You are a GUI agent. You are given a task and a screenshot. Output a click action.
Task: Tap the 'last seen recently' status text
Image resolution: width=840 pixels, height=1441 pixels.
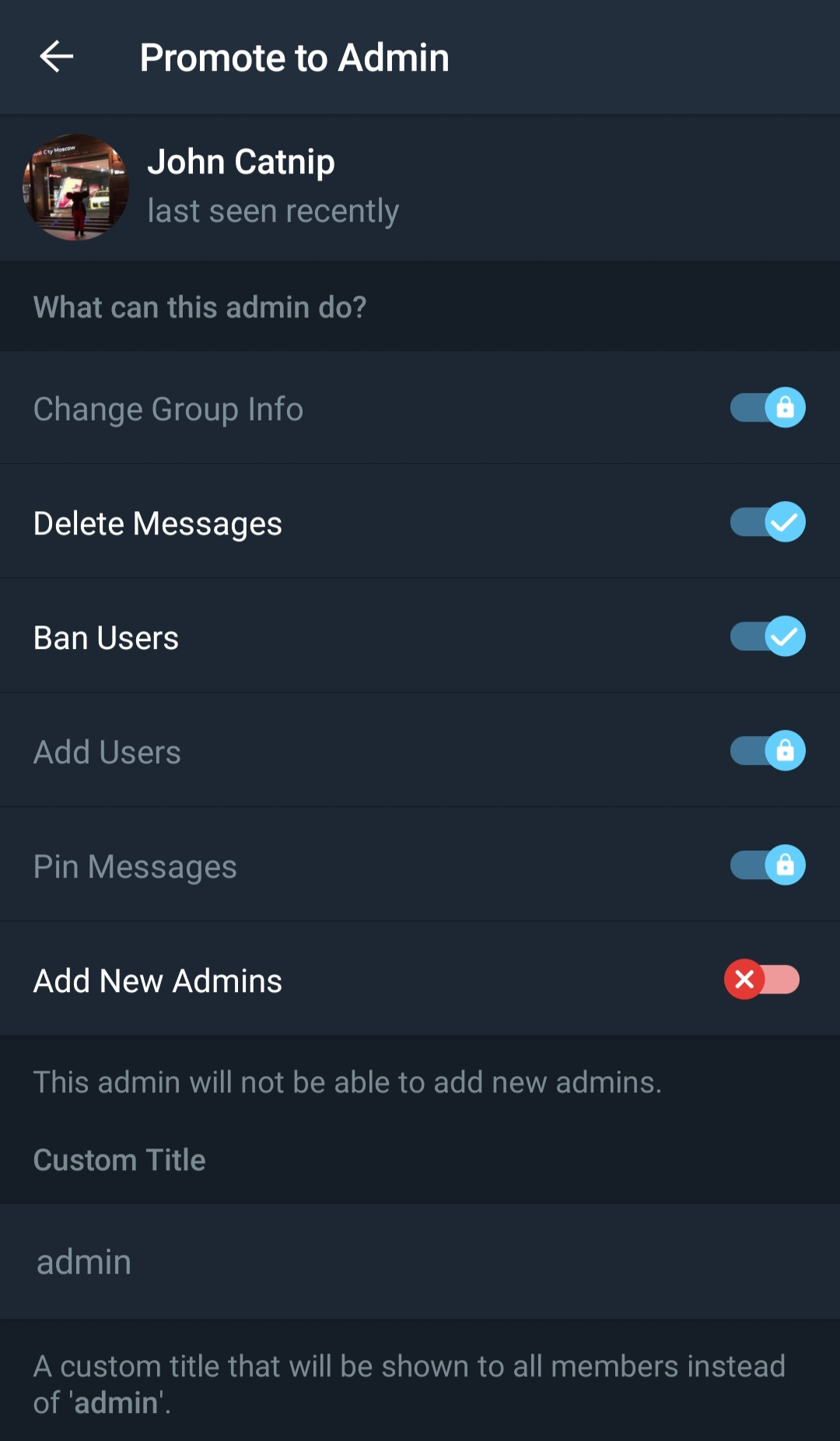tap(273, 211)
